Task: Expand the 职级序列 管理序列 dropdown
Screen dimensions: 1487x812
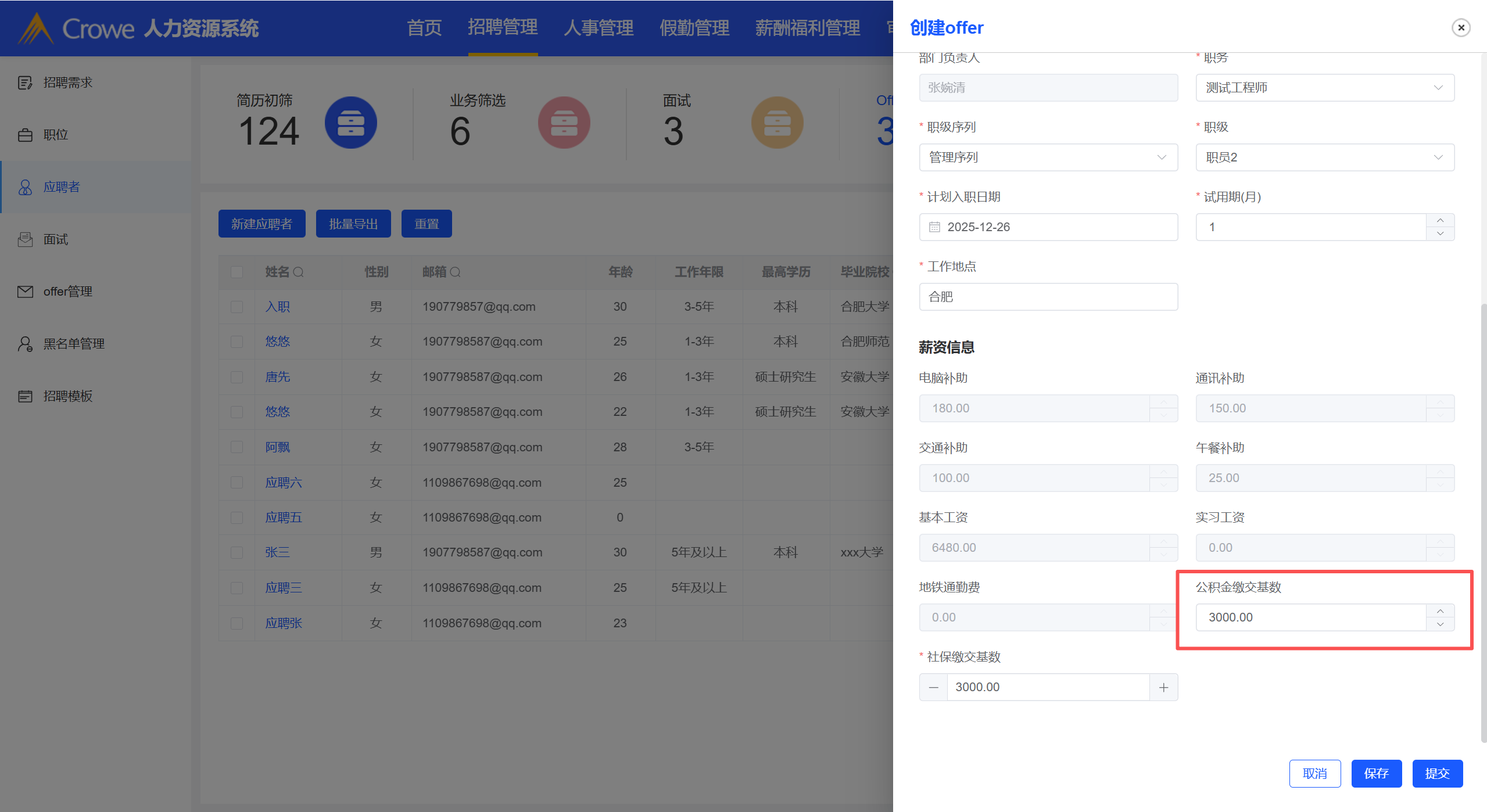Action: click(x=1048, y=157)
